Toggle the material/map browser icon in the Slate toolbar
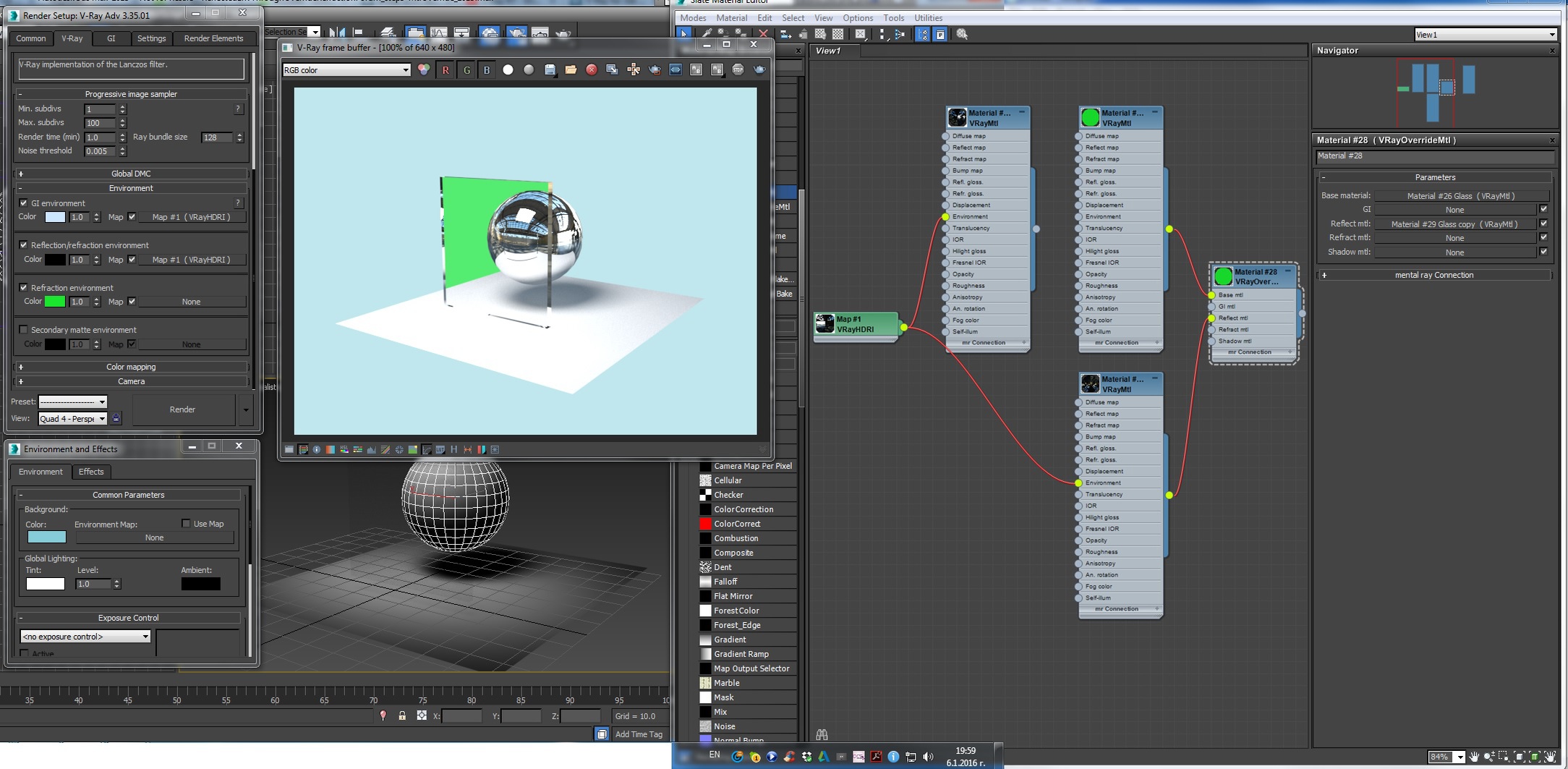The width and height of the screenshot is (1568, 769). [922, 34]
